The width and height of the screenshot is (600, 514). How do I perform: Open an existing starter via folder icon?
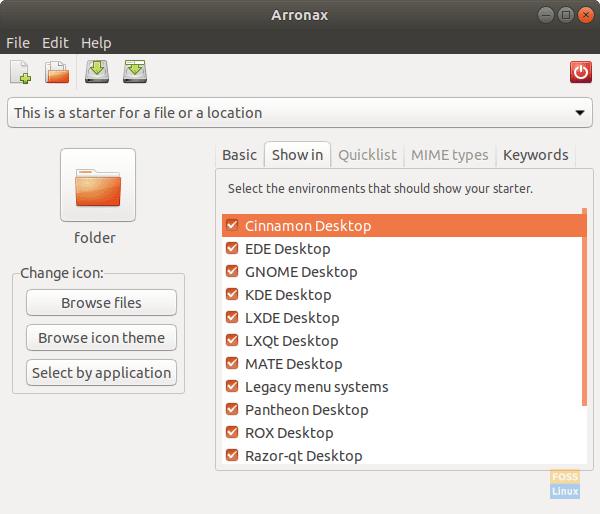57,72
